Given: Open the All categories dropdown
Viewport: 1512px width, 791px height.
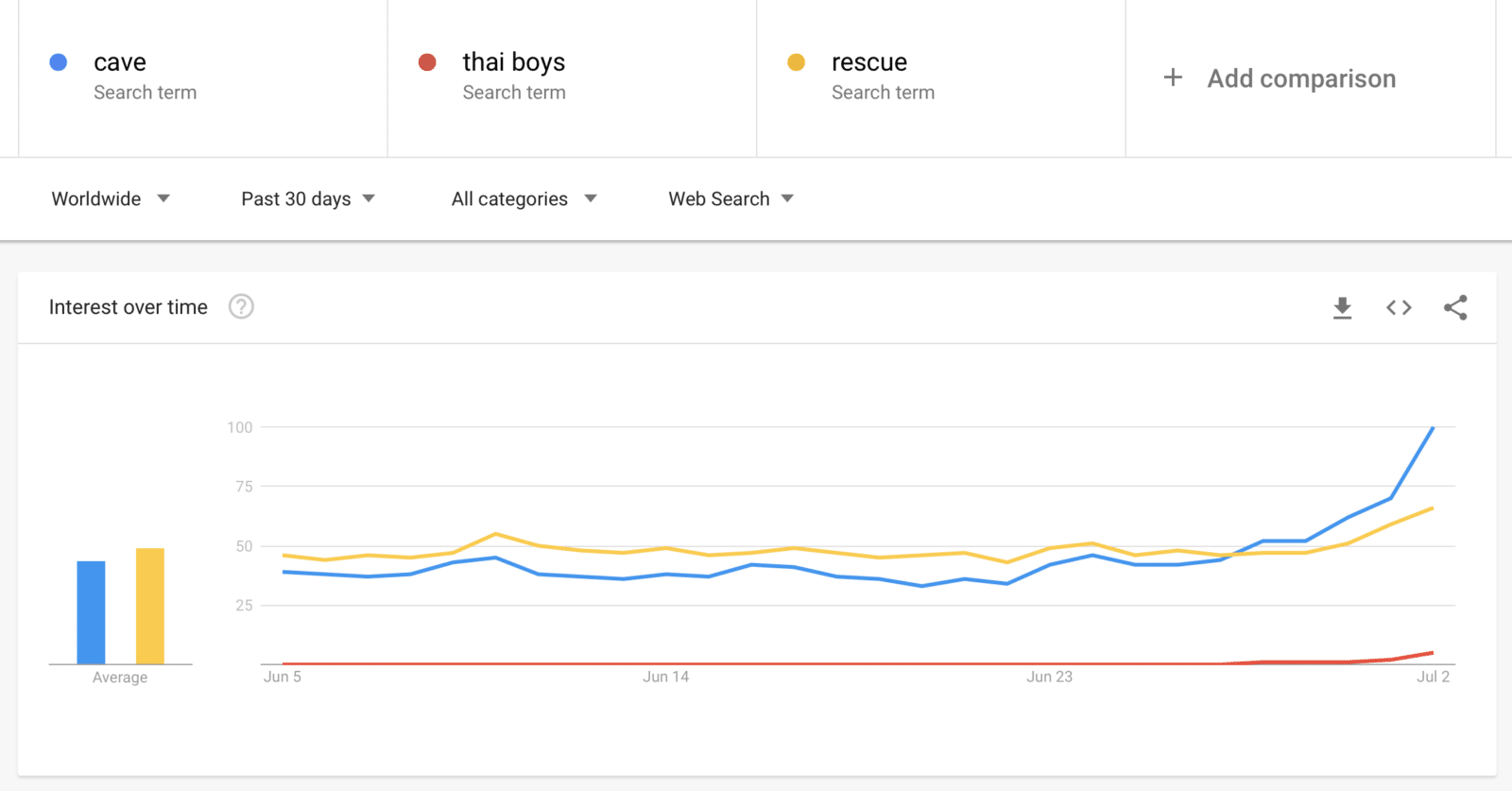Looking at the screenshot, I should [x=524, y=198].
